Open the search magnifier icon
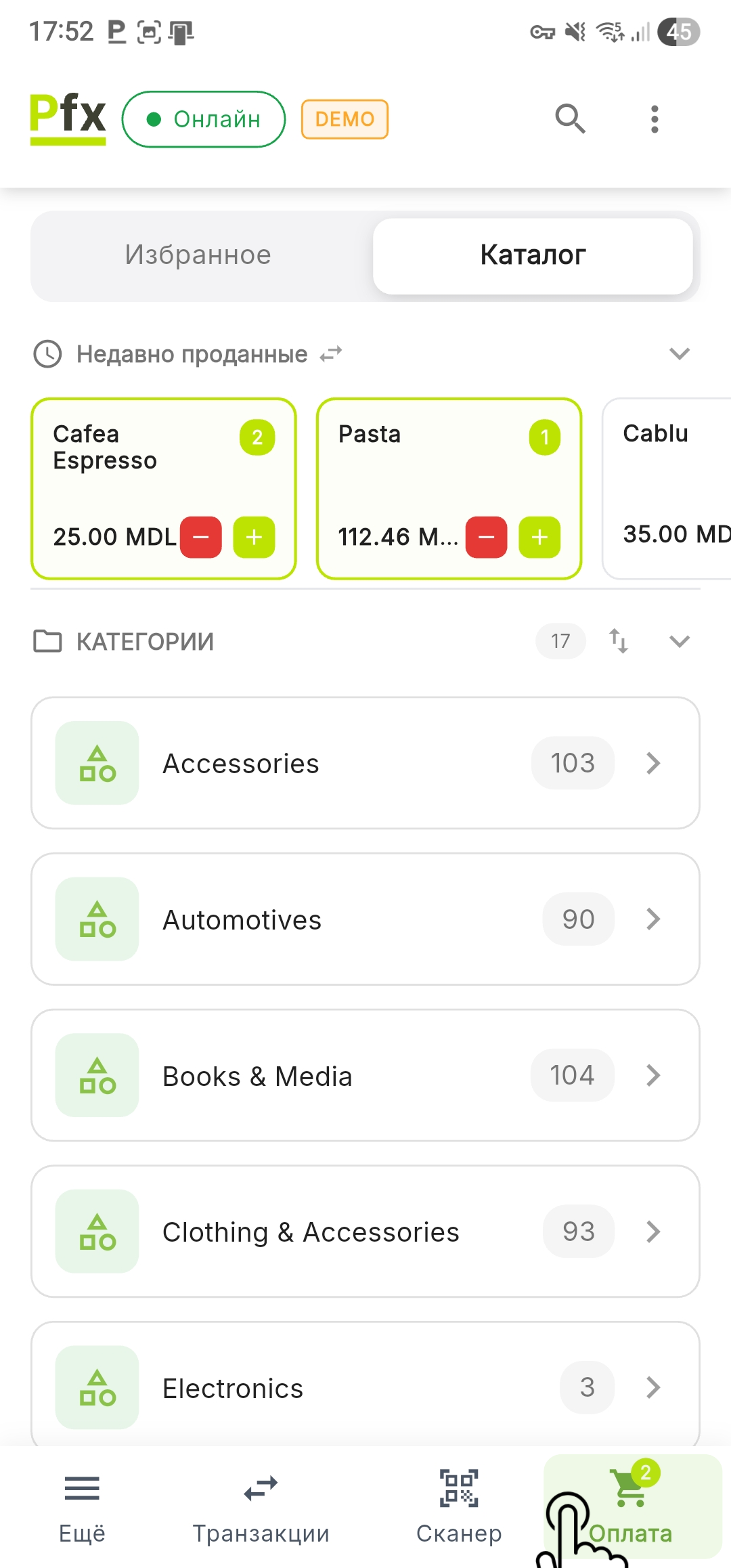This screenshot has height=1568, width=731. 570,119
